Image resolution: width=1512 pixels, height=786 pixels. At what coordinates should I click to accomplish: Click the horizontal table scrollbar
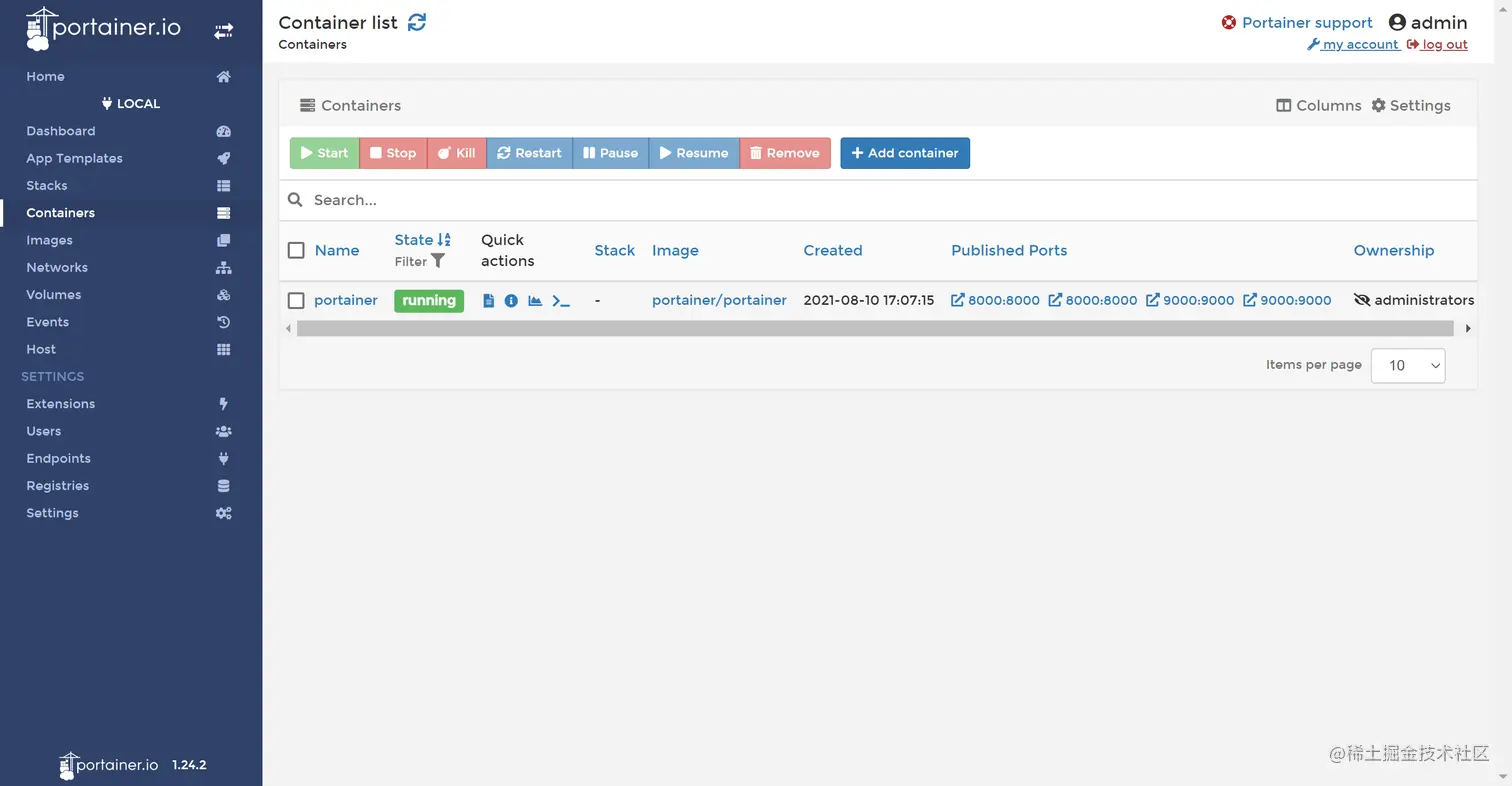pos(875,328)
